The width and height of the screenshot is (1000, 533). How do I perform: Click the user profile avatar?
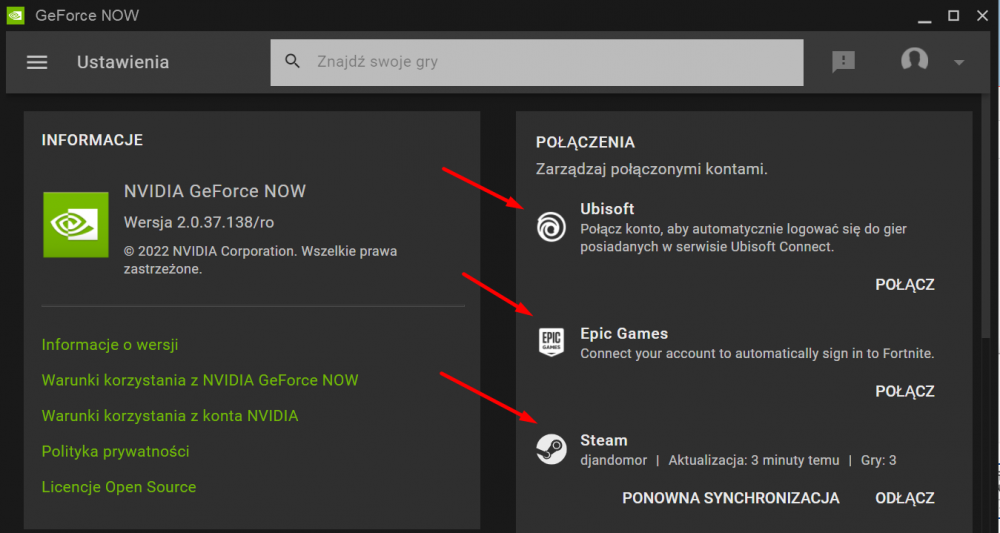914,60
